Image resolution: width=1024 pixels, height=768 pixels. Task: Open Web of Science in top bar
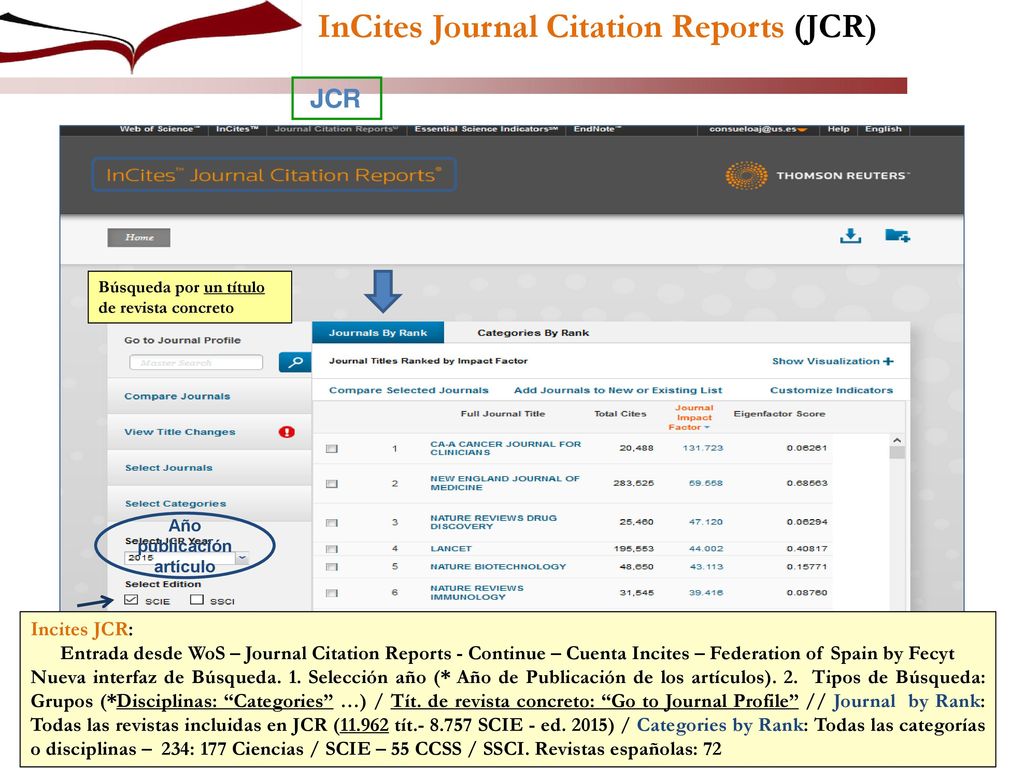[x=157, y=129]
